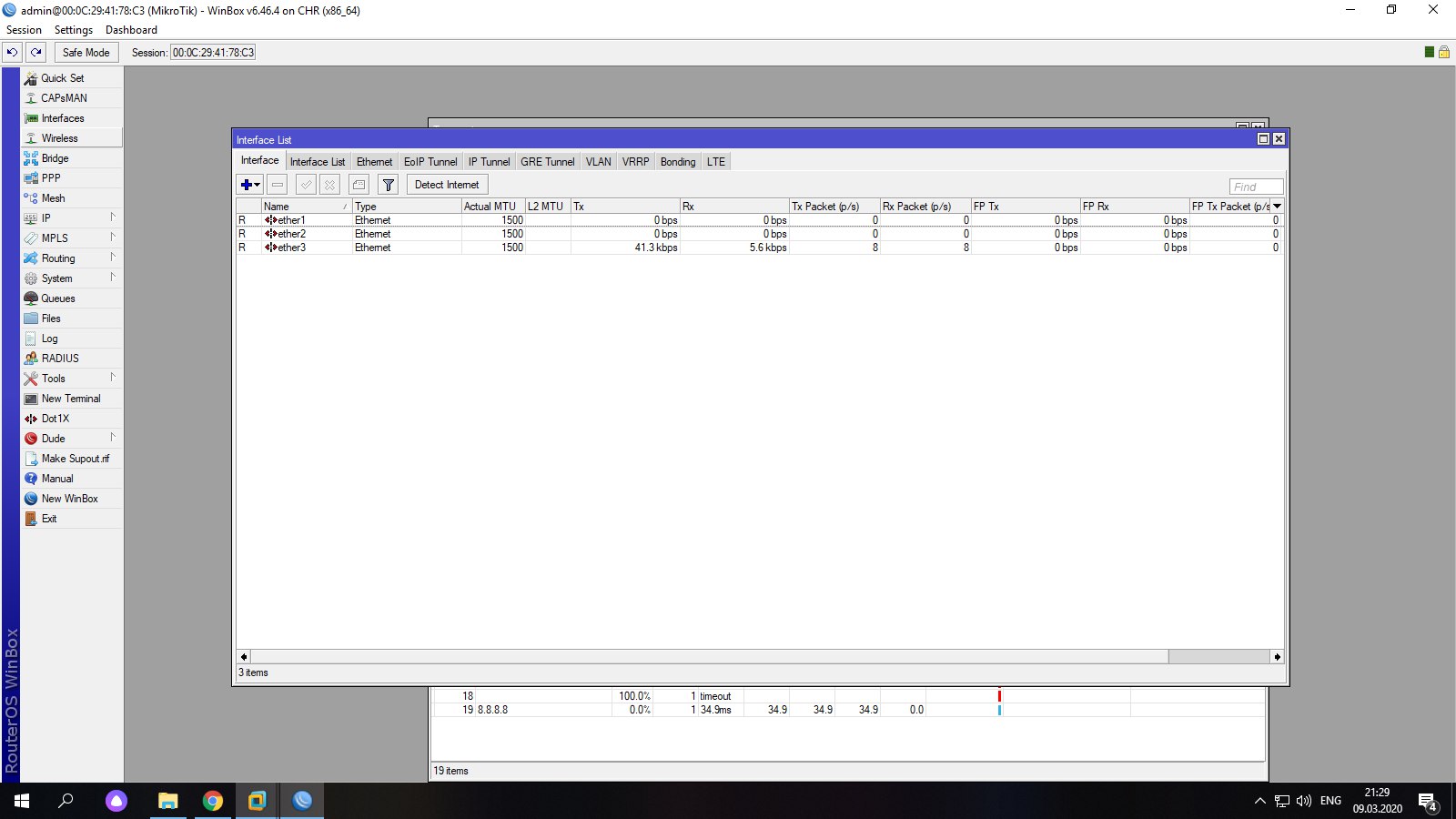Switch to the LTE tab

(716, 162)
